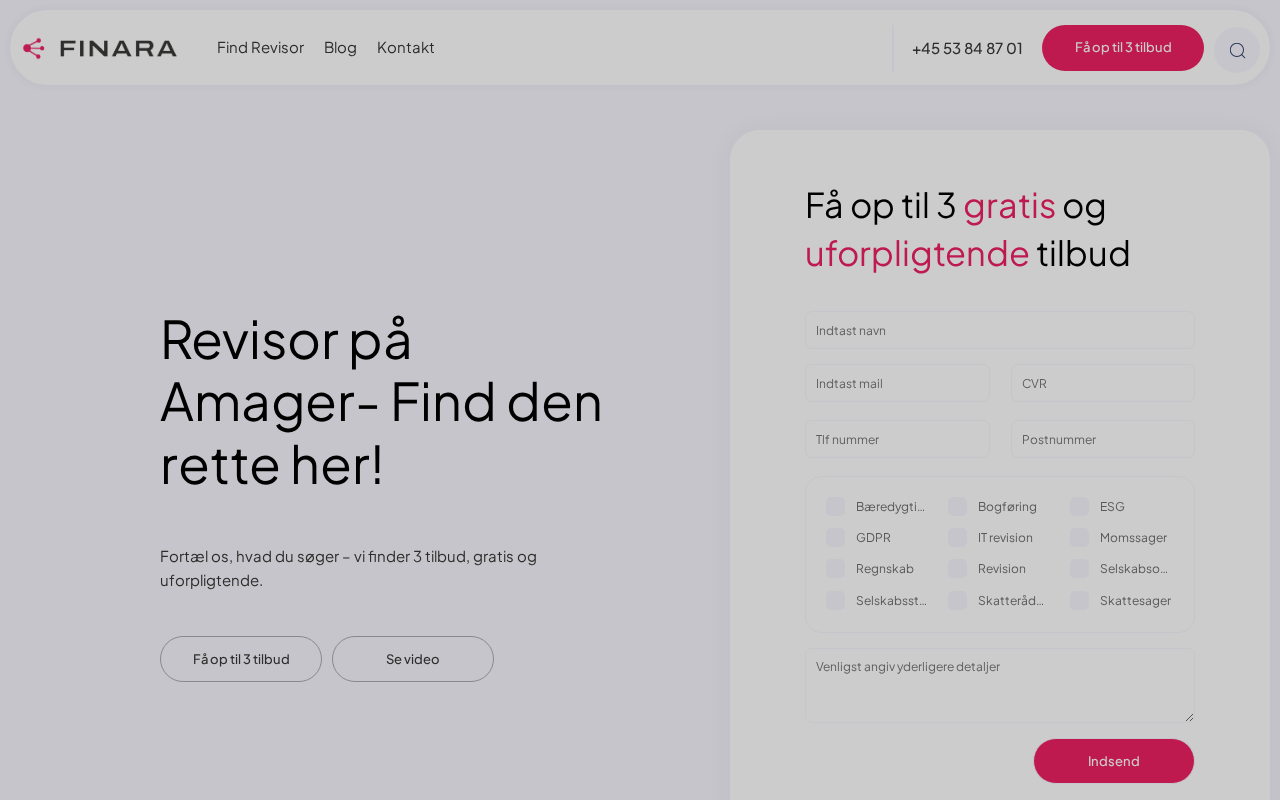Screen dimensions: 1280x800
Task: Open the Kontakt page
Action: 406,48
